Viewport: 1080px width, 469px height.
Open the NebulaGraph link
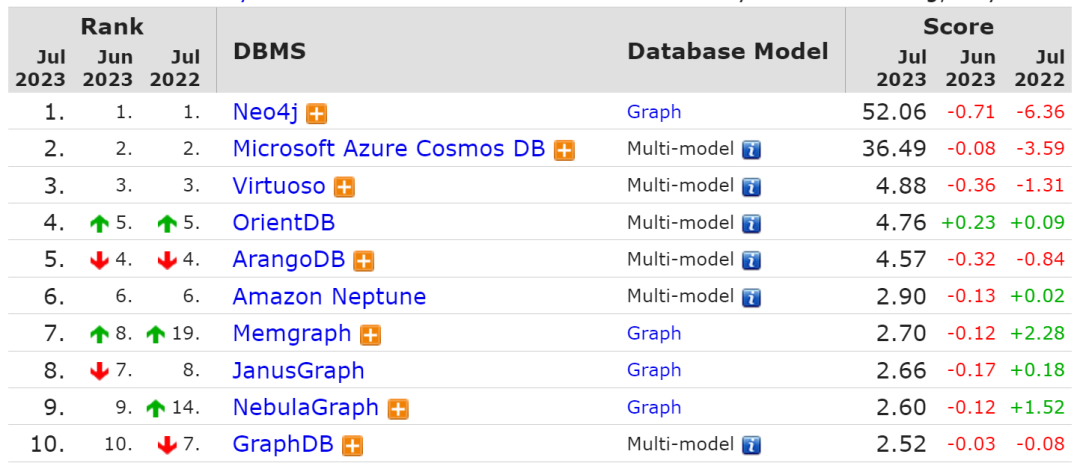[x=305, y=408]
